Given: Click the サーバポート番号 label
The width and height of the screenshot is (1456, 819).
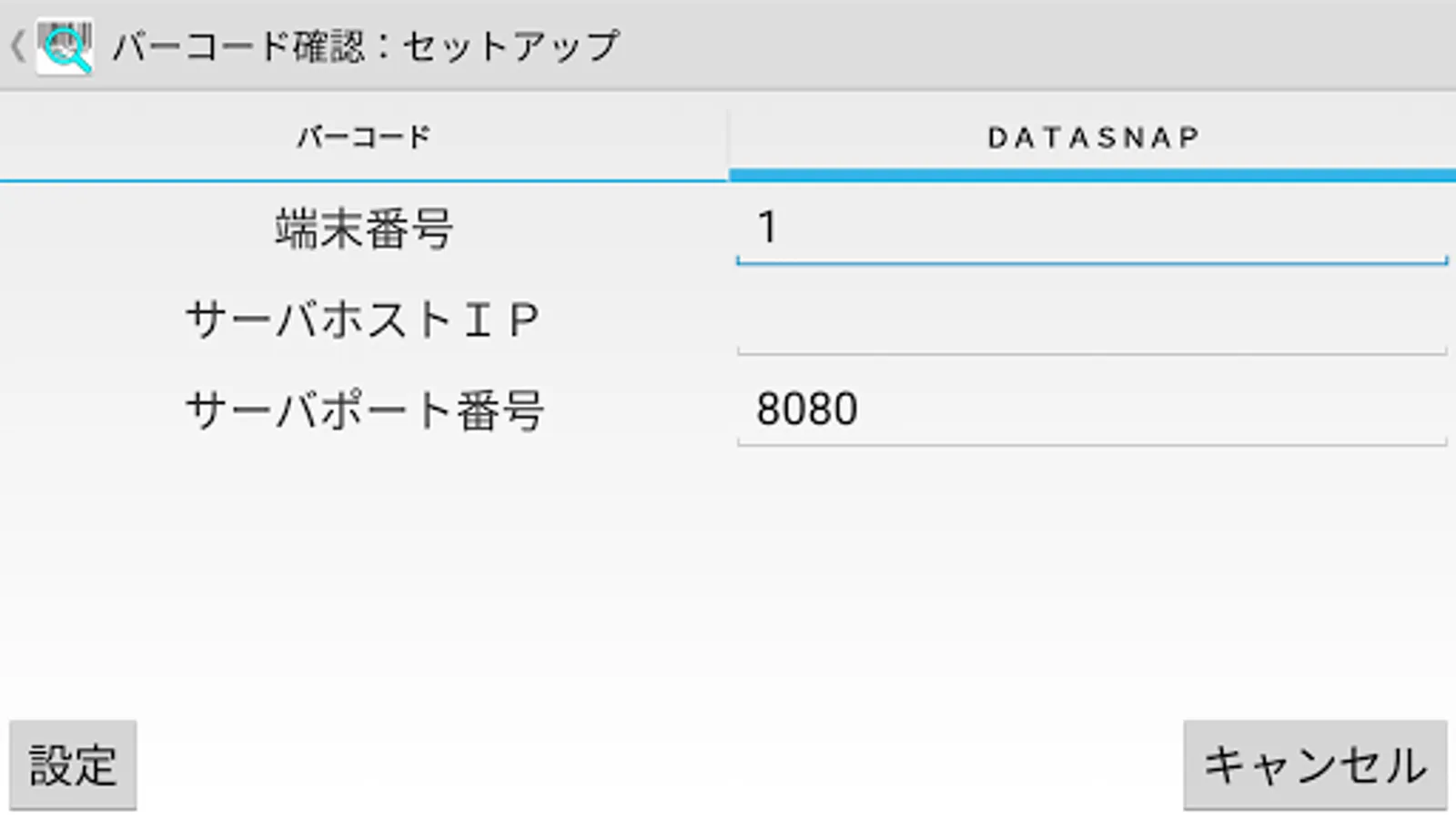Looking at the screenshot, I should point(363,410).
